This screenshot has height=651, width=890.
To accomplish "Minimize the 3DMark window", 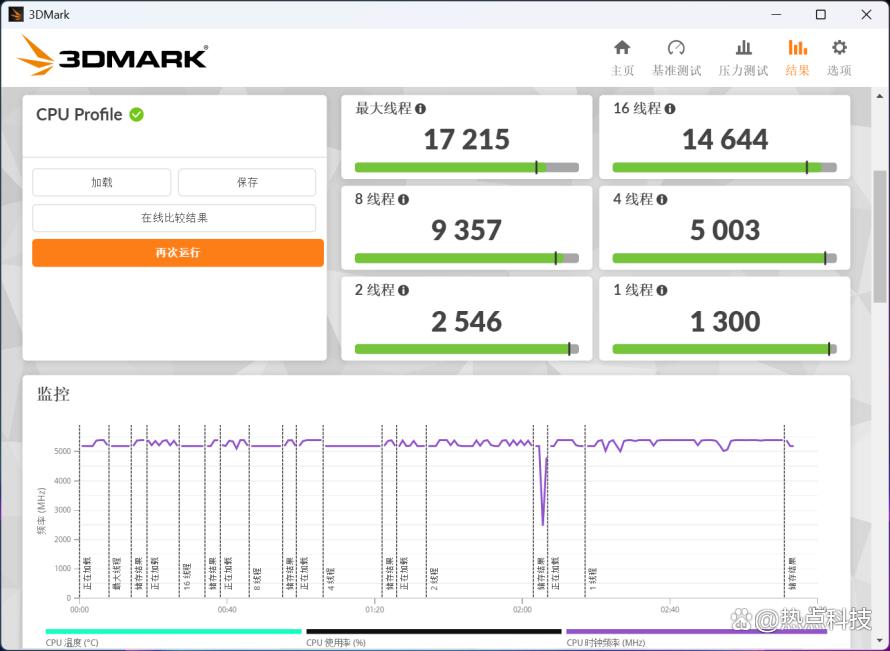I will pyautogui.click(x=776, y=14).
